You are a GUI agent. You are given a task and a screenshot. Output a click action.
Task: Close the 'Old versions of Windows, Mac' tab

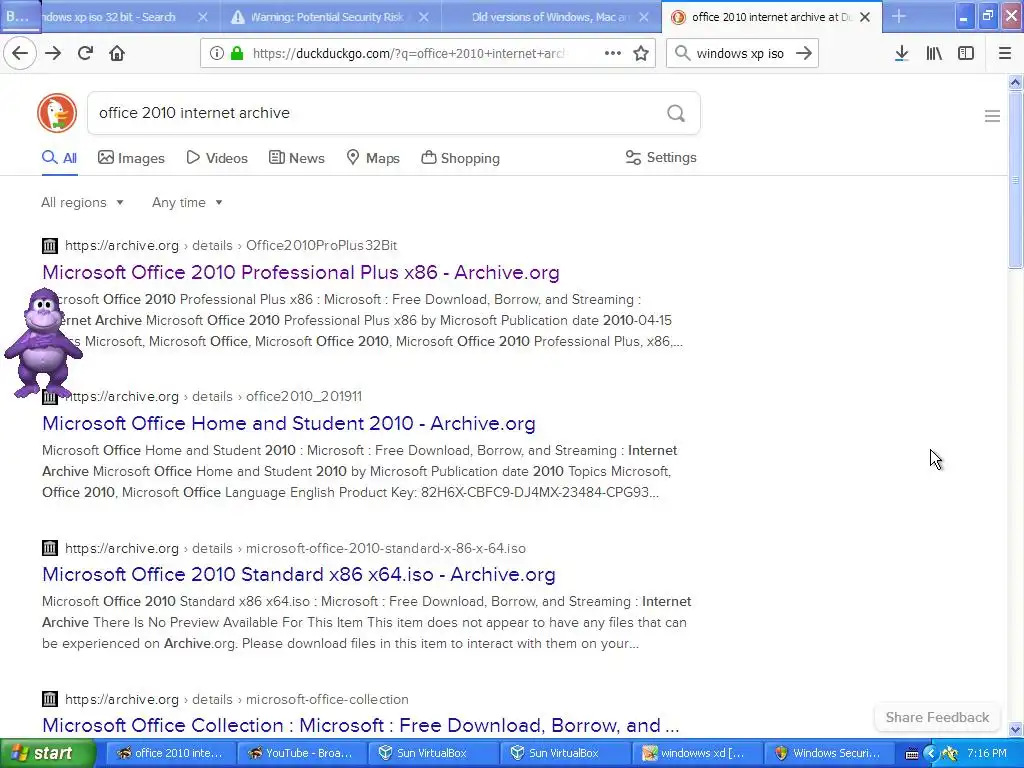click(x=644, y=17)
